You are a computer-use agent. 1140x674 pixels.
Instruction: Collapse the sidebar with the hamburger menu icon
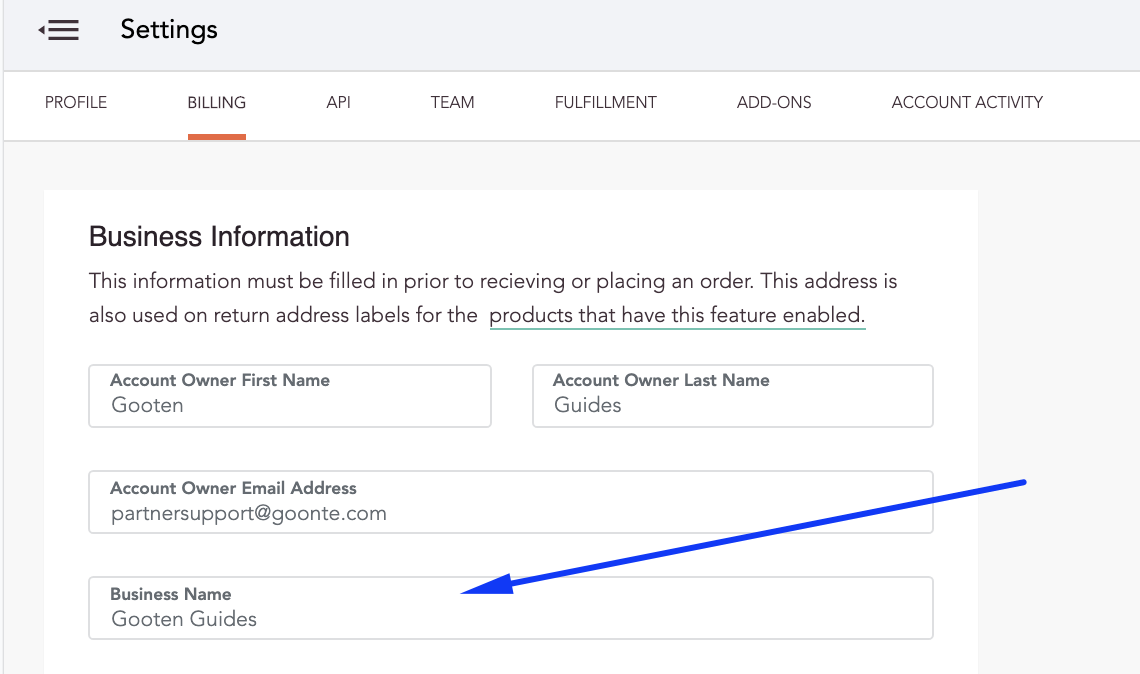click(x=59, y=31)
